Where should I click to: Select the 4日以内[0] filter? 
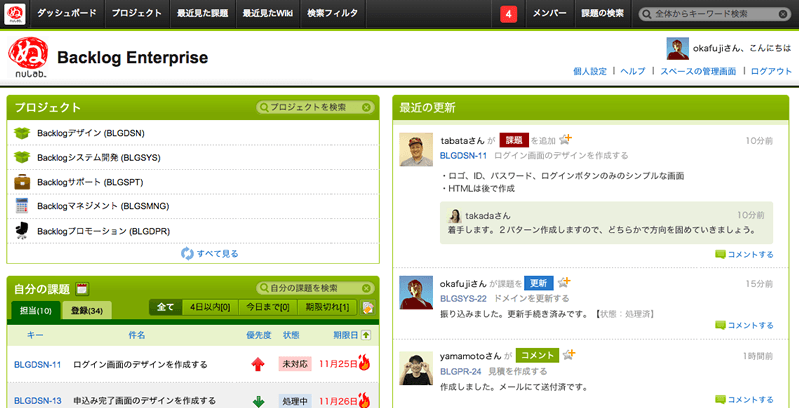pos(210,307)
